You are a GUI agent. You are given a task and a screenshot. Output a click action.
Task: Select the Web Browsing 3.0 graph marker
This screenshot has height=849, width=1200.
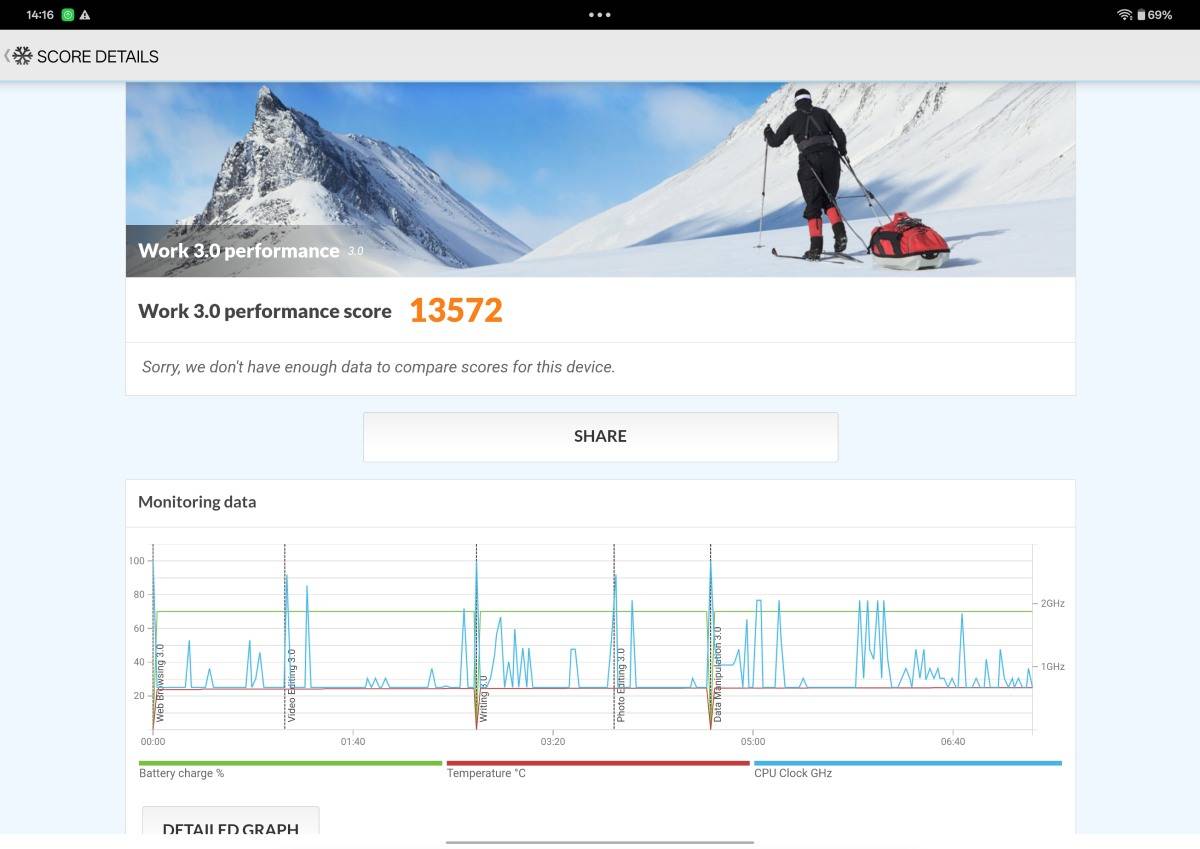click(159, 683)
